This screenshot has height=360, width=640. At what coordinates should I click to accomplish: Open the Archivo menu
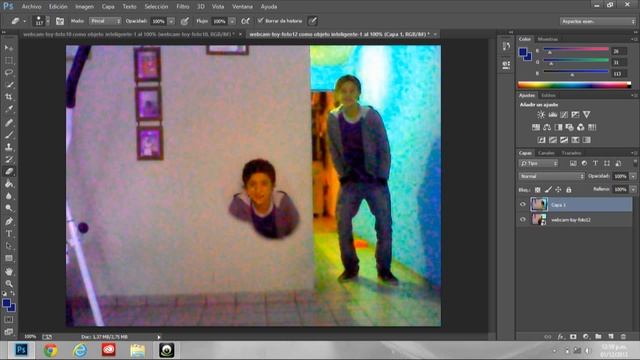(31, 7)
